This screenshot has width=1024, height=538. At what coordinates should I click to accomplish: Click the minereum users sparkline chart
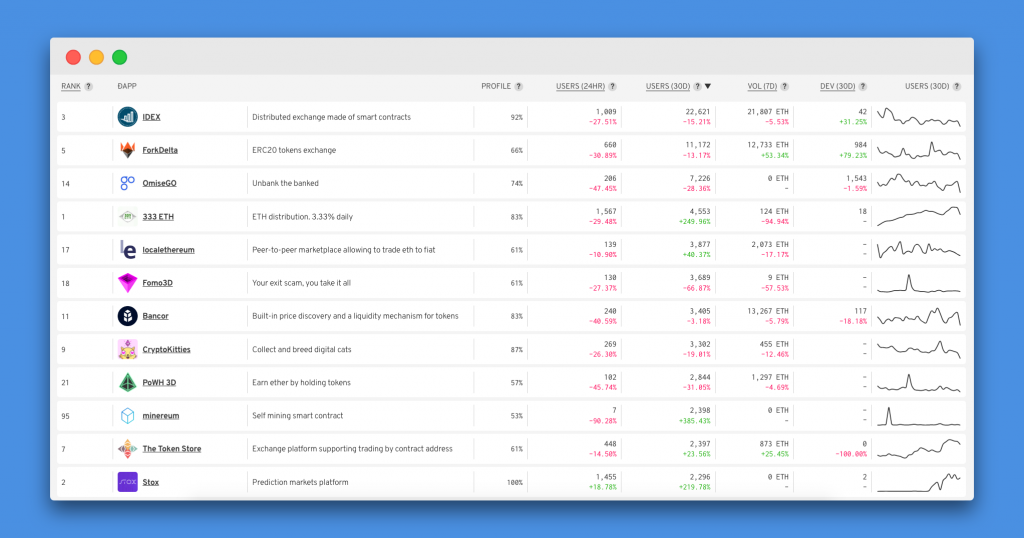click(x=918, y=415)
